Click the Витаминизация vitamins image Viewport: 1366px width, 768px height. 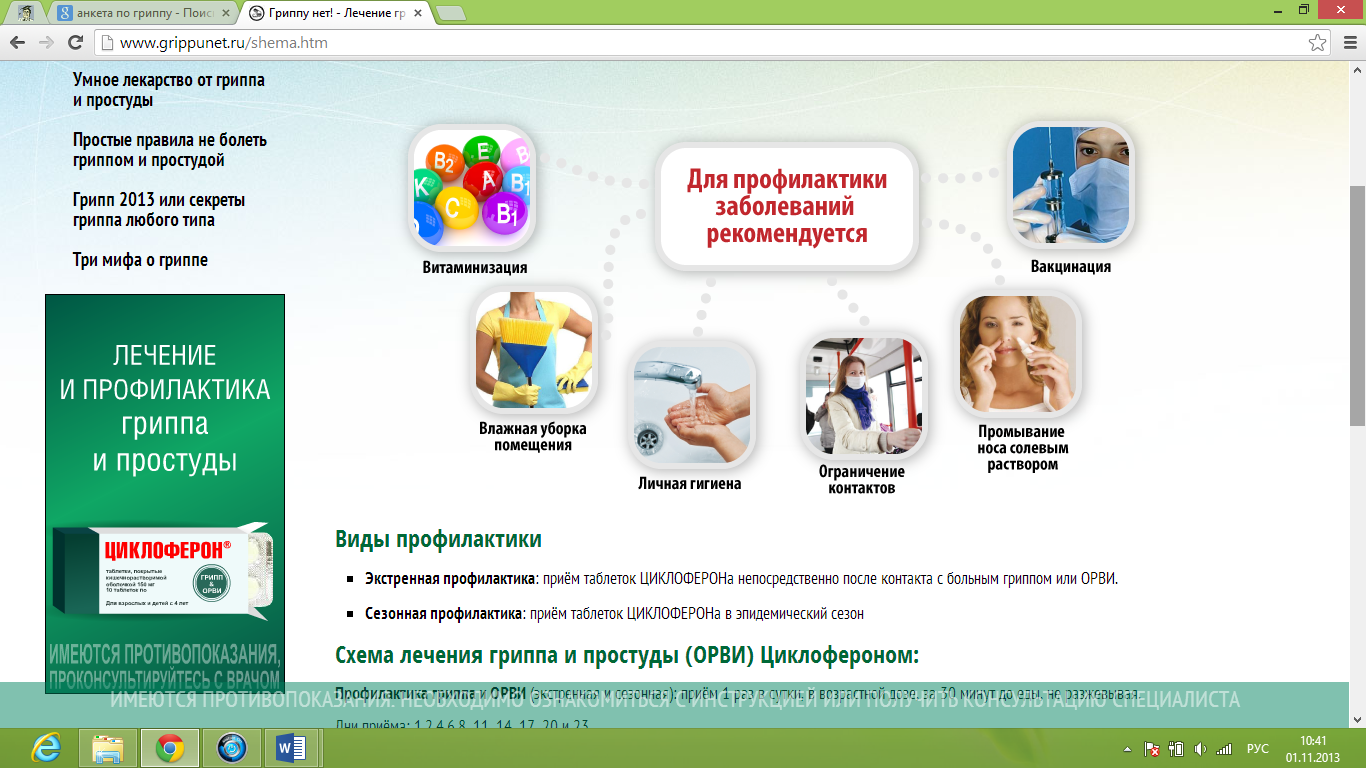point(473,187)
